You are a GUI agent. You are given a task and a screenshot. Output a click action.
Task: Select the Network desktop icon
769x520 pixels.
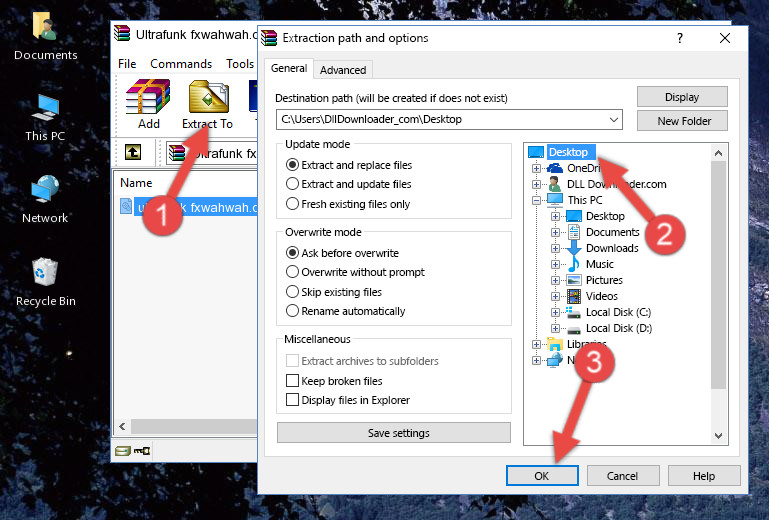click(45, 199)
